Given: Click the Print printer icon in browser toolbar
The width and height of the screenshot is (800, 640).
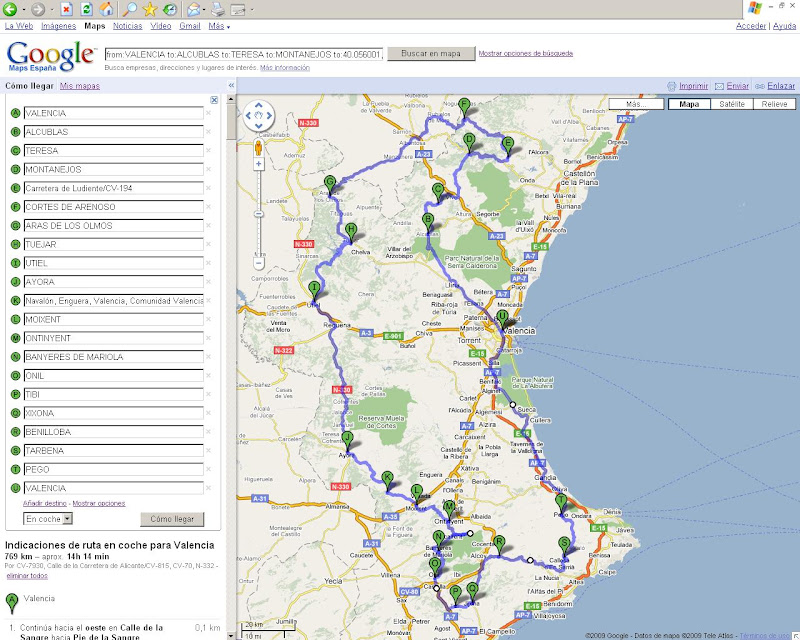Looking at the screenshot, I should tap(217, 9).
